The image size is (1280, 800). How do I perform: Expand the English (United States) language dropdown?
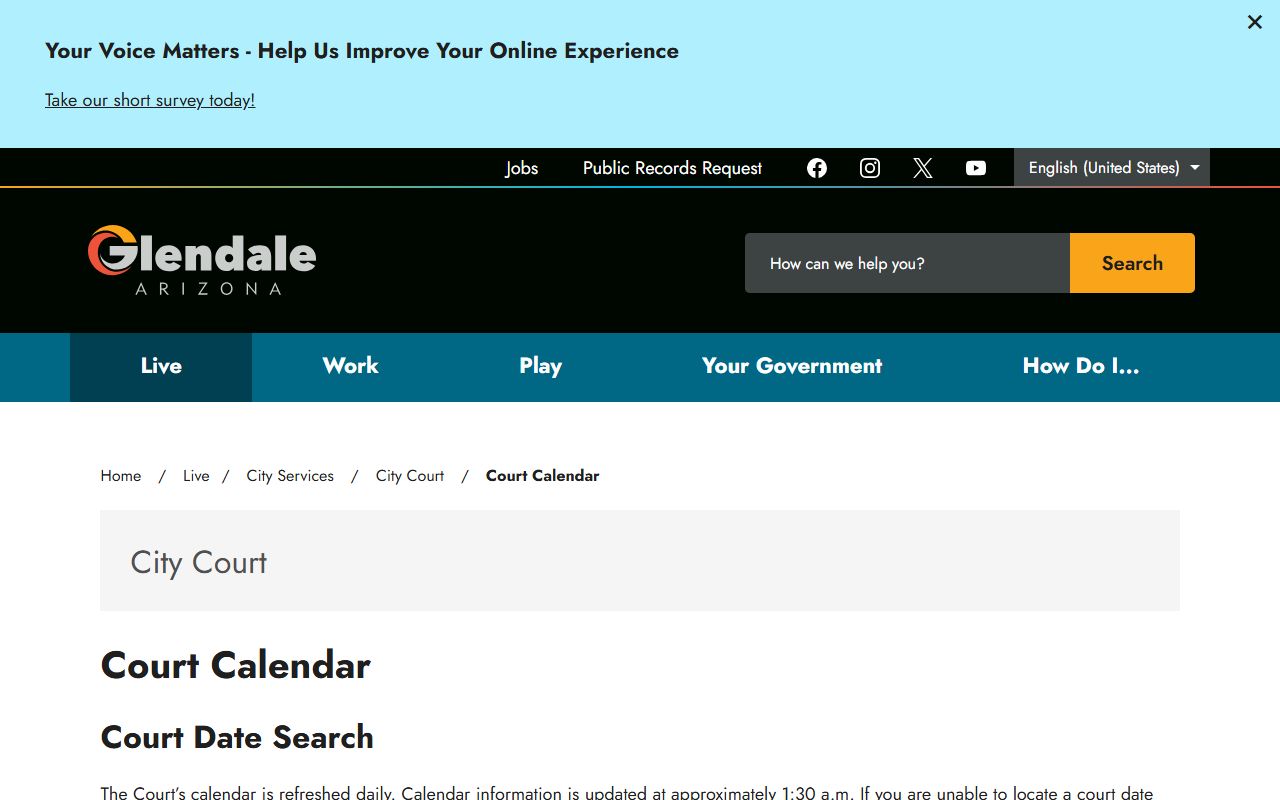coord(1112,168)
